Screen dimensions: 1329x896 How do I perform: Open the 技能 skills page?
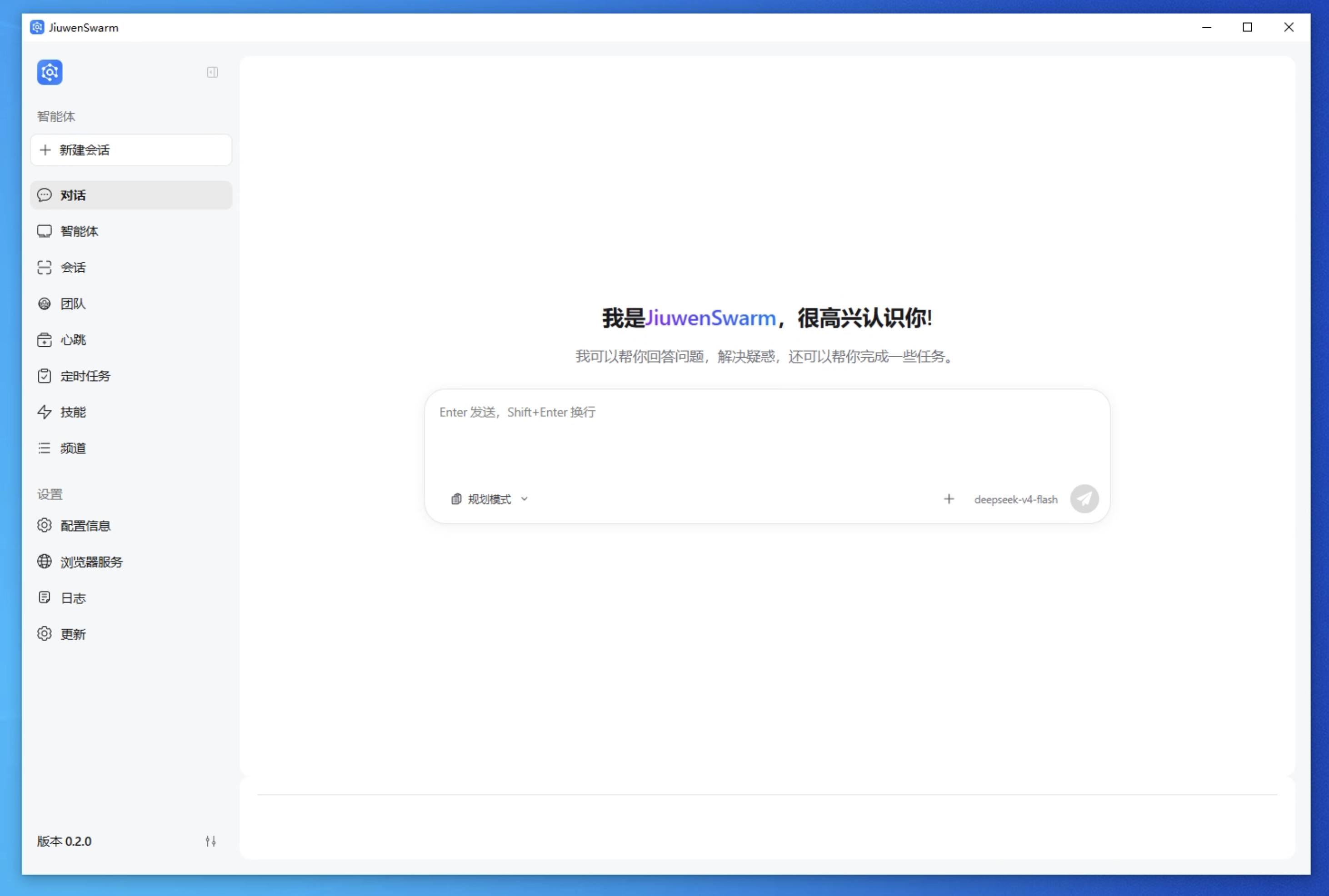pos(131,412)
